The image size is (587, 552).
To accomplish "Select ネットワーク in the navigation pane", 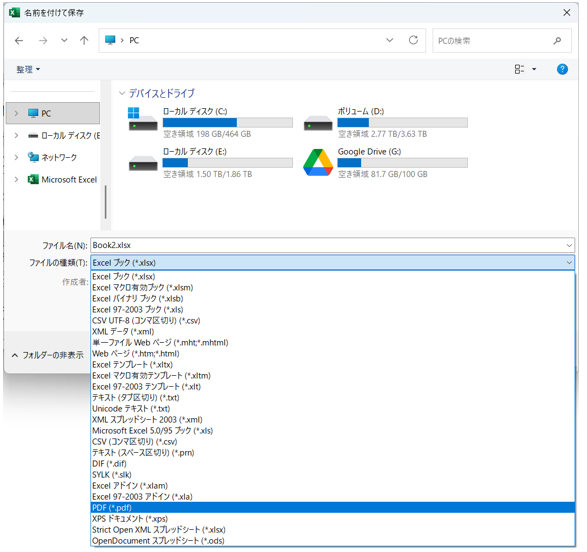I will [59, 157].
